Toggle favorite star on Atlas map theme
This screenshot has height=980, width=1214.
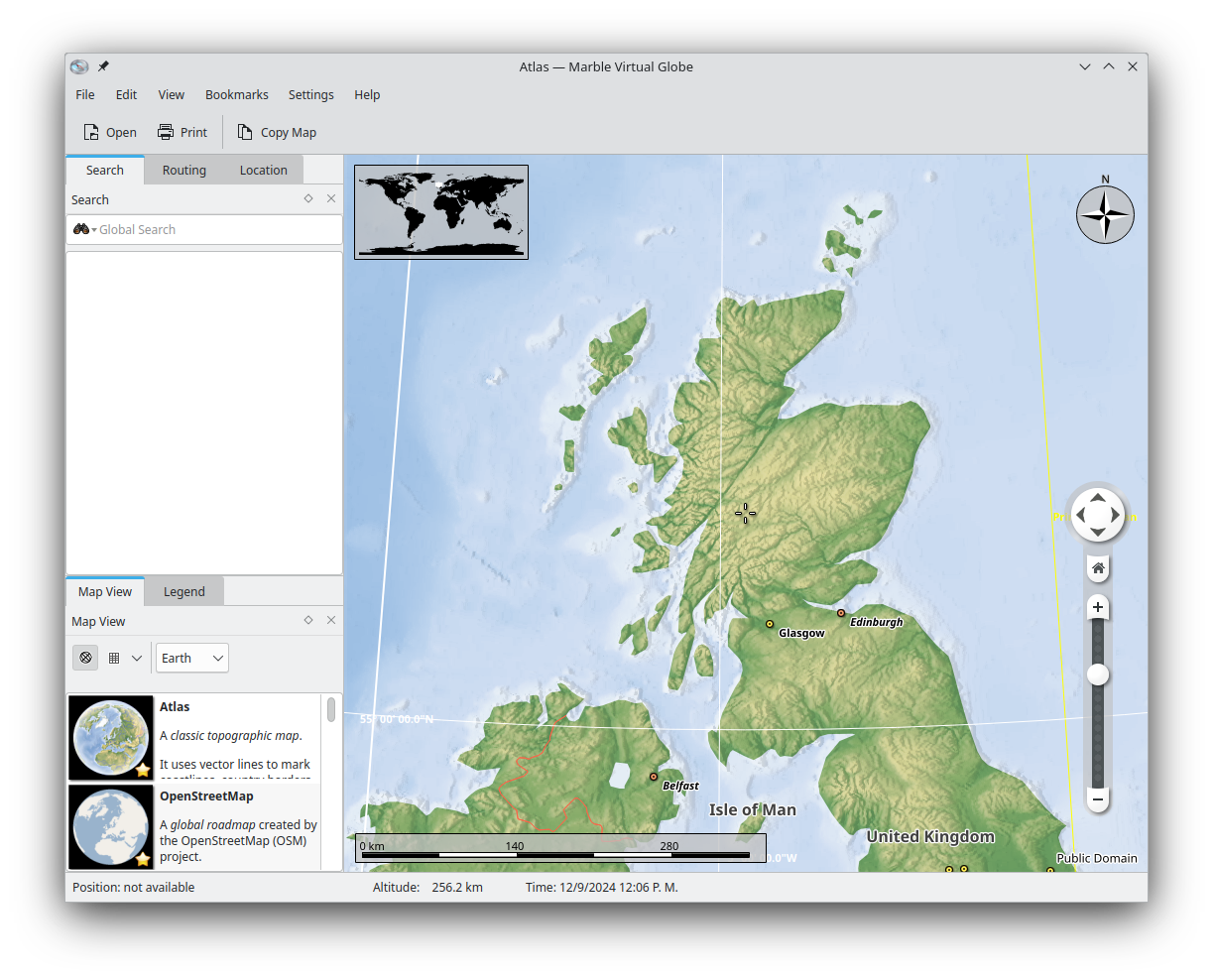click(x=143, y=770)
